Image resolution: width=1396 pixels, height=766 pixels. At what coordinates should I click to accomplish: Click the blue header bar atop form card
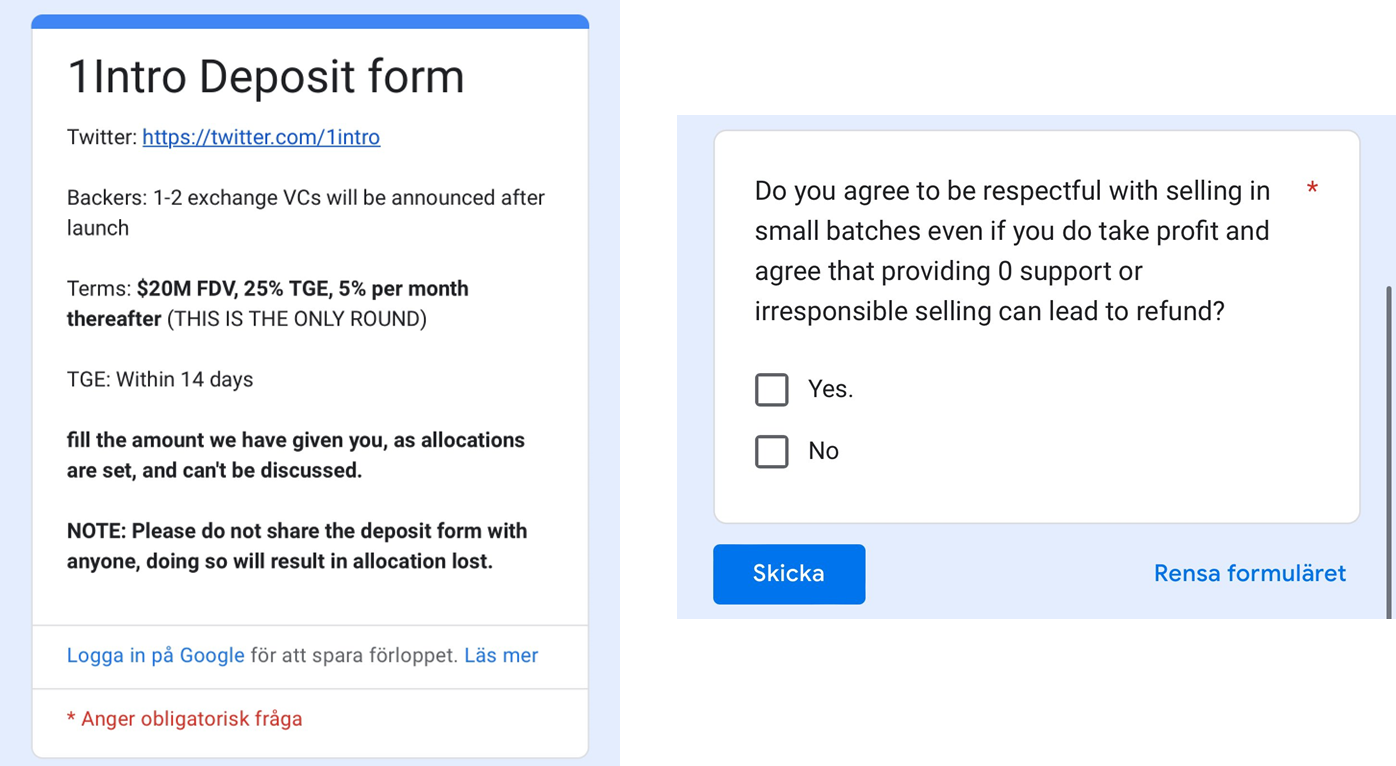(310, 21)
